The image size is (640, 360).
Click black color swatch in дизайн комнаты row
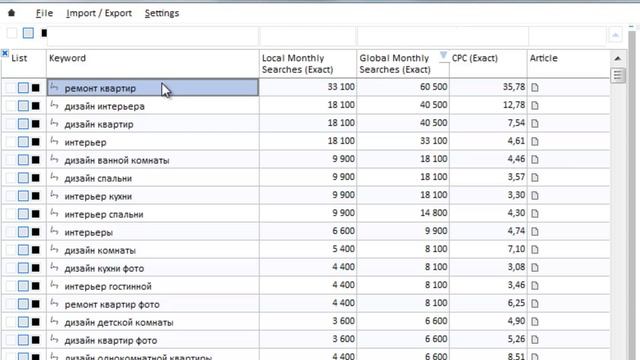[x=36, y=249]
